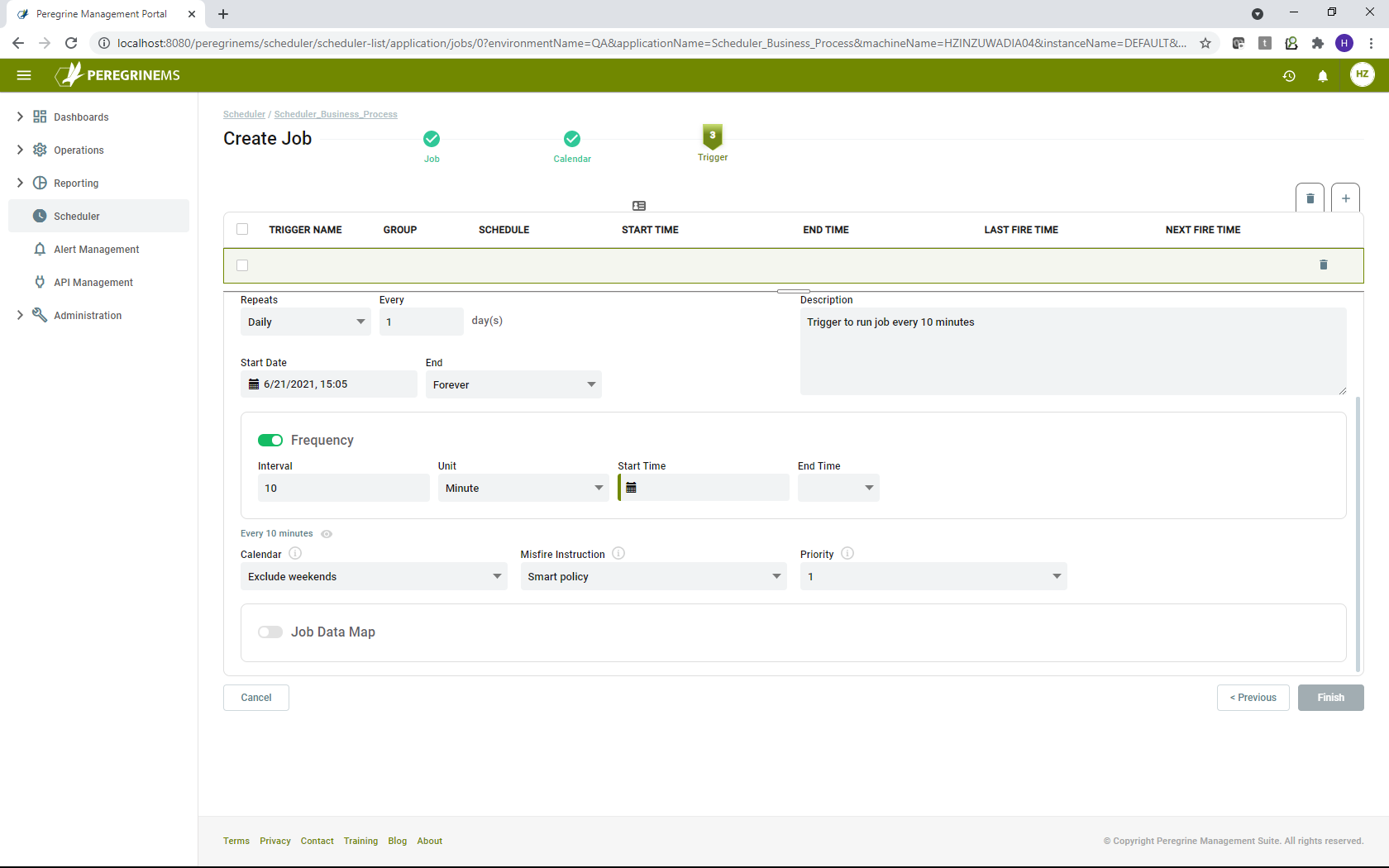Delete selected triggers with top trash button
Screen dimensions: 1389x868
click(x=1310, y=198)
